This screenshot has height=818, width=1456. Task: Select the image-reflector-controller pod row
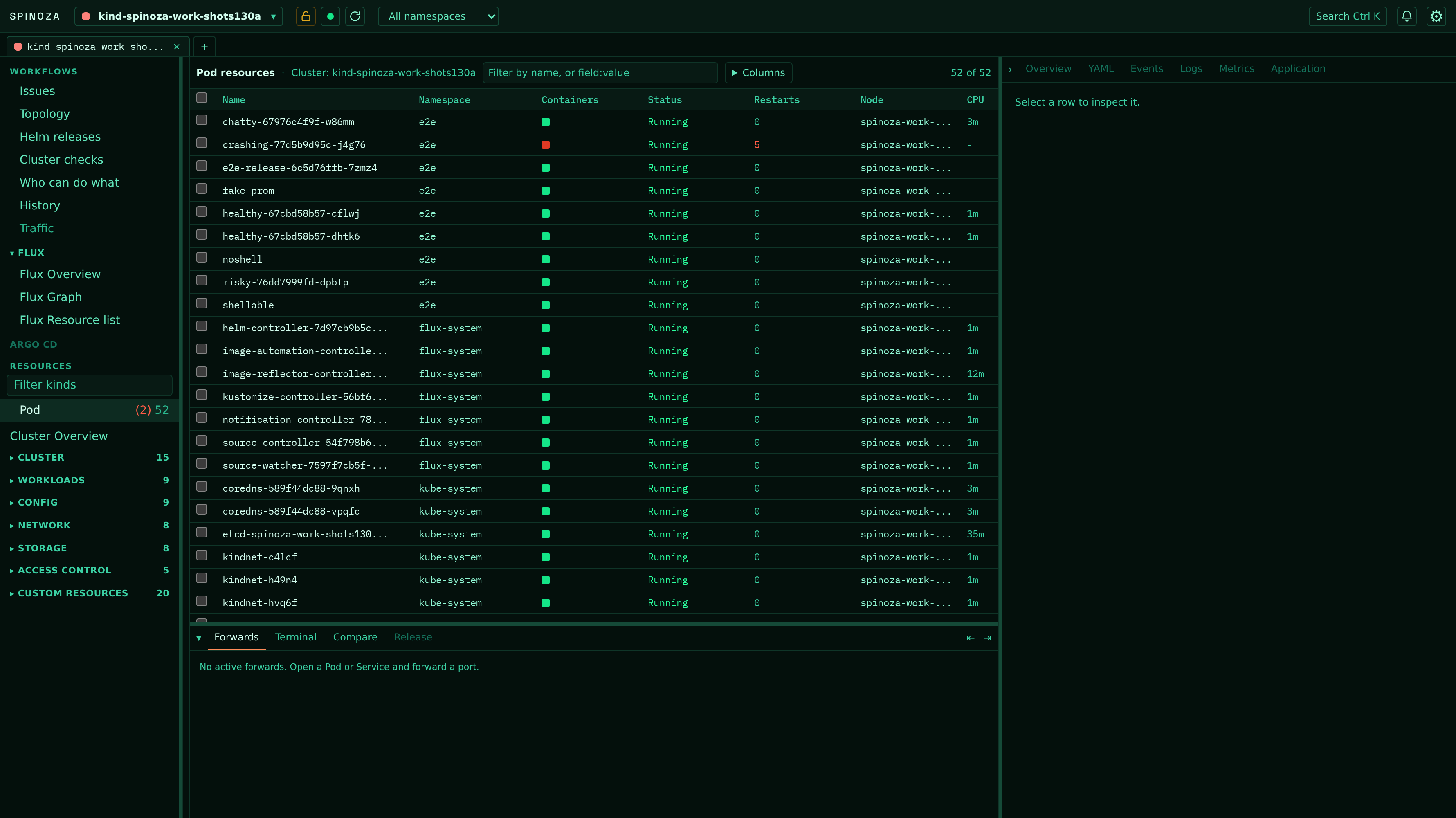click(593, 374)
